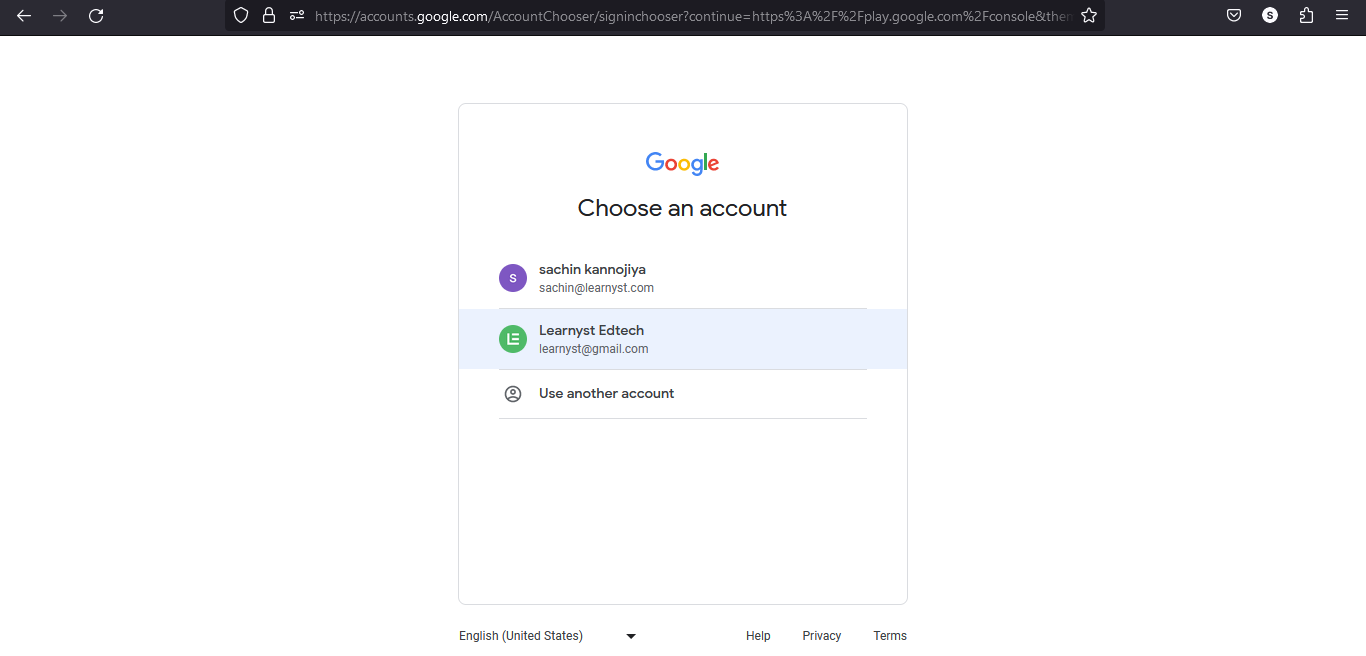Image resolution: width=1366 pixels, height=656 pixels.
Task: Select purple S avatar for sachin
Action: click(x=513, y=278)
